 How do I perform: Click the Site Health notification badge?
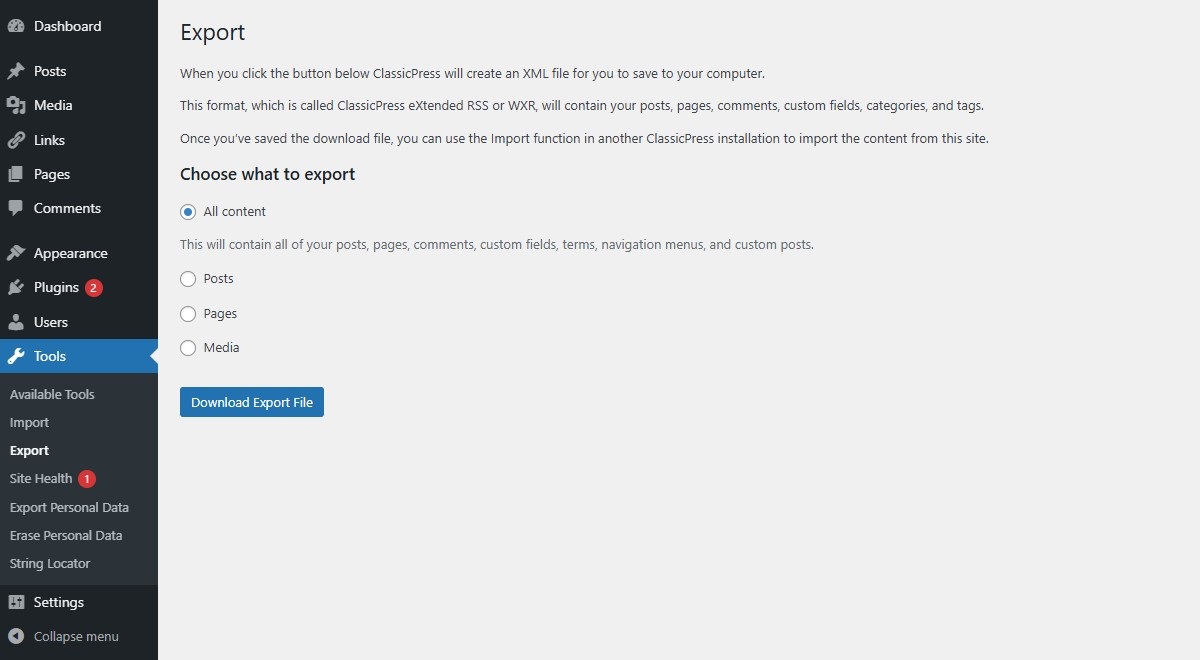click(87, 479)
